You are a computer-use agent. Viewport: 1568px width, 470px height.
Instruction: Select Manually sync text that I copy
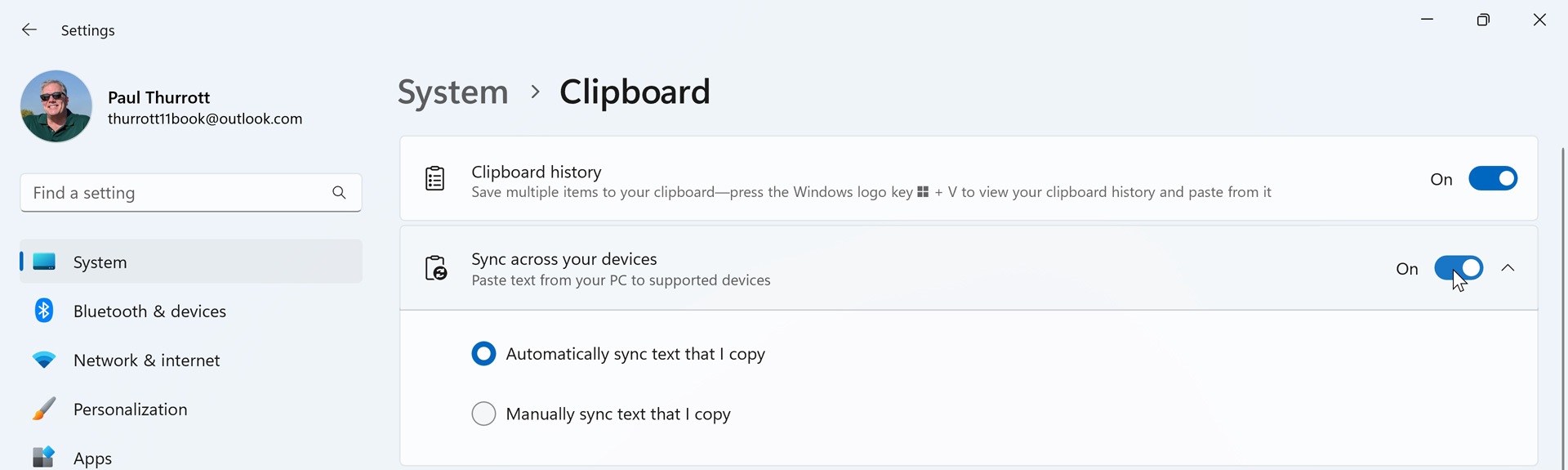(x=483, y=414)
